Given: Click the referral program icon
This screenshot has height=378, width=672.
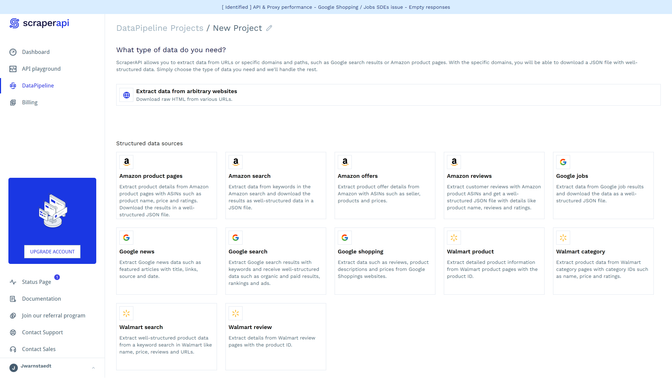Looking at the screenshot, I should pyautogui.click(x=13, y=315).
